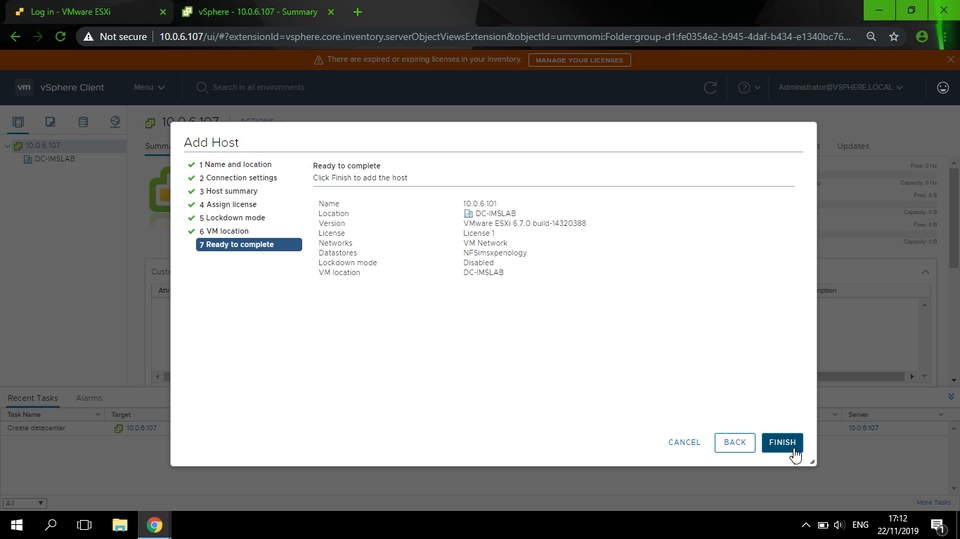The height and width of the screenshot is (539, 960).
Task: Open a new browser tab
Action: (x=358, y=12)
